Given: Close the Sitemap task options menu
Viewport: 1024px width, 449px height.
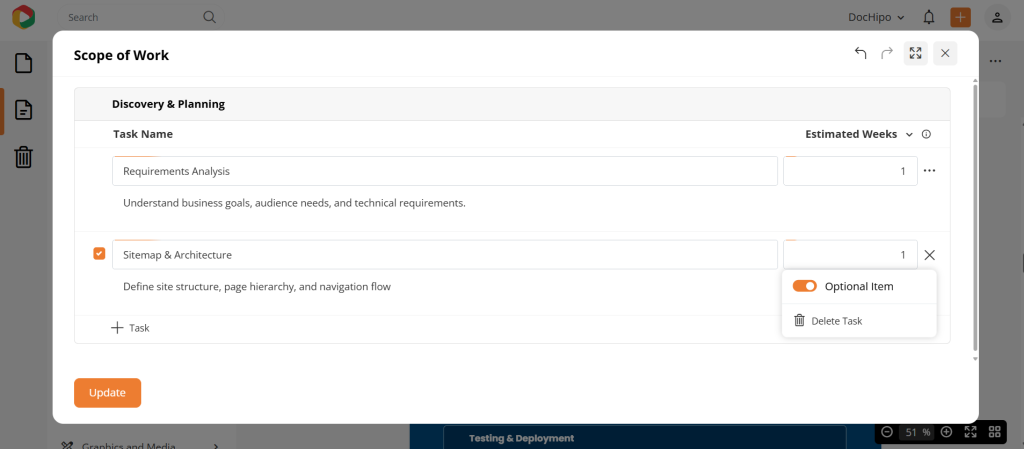Looking at the screenshot, I should coord(929,255).
